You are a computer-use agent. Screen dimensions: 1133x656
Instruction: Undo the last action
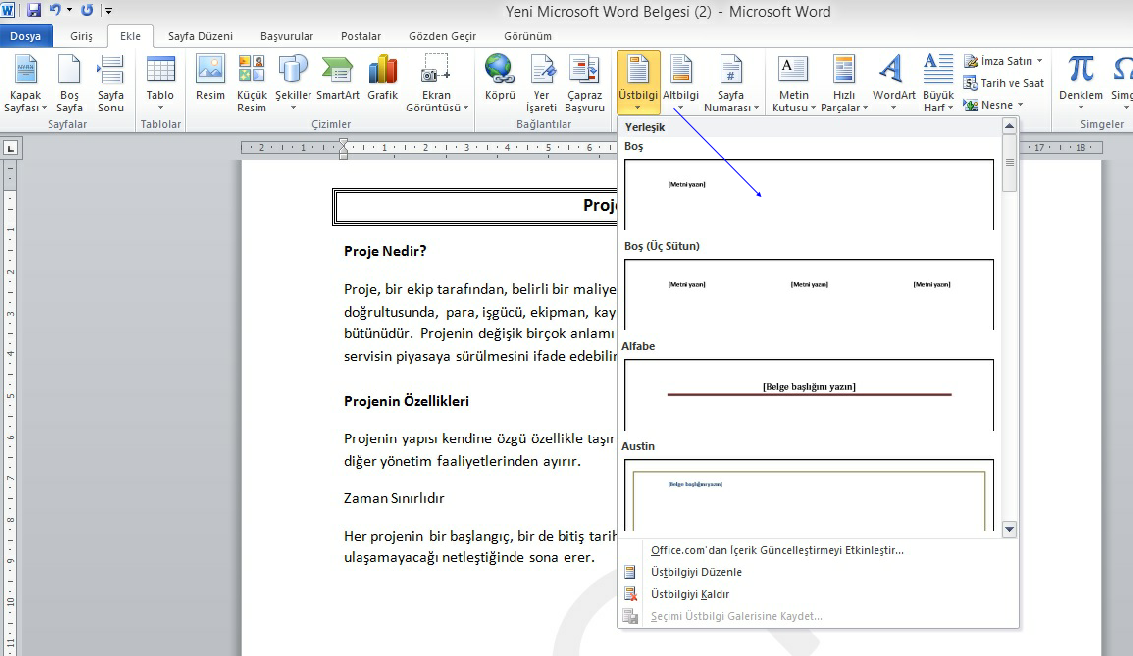(x=55, y=10)
